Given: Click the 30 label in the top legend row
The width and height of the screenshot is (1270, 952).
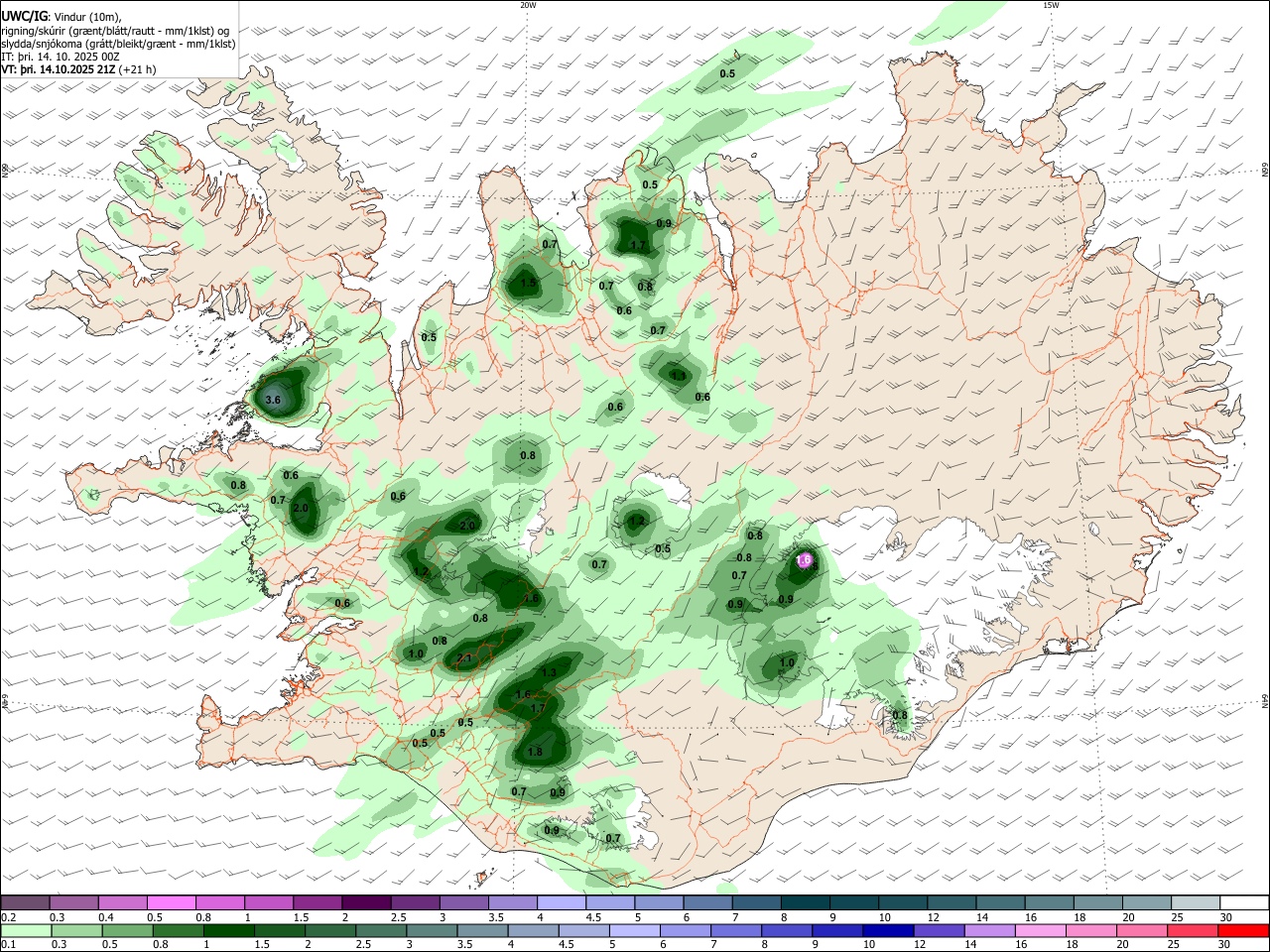Looking at the screenshot, I should click(x=1225, y=917).
